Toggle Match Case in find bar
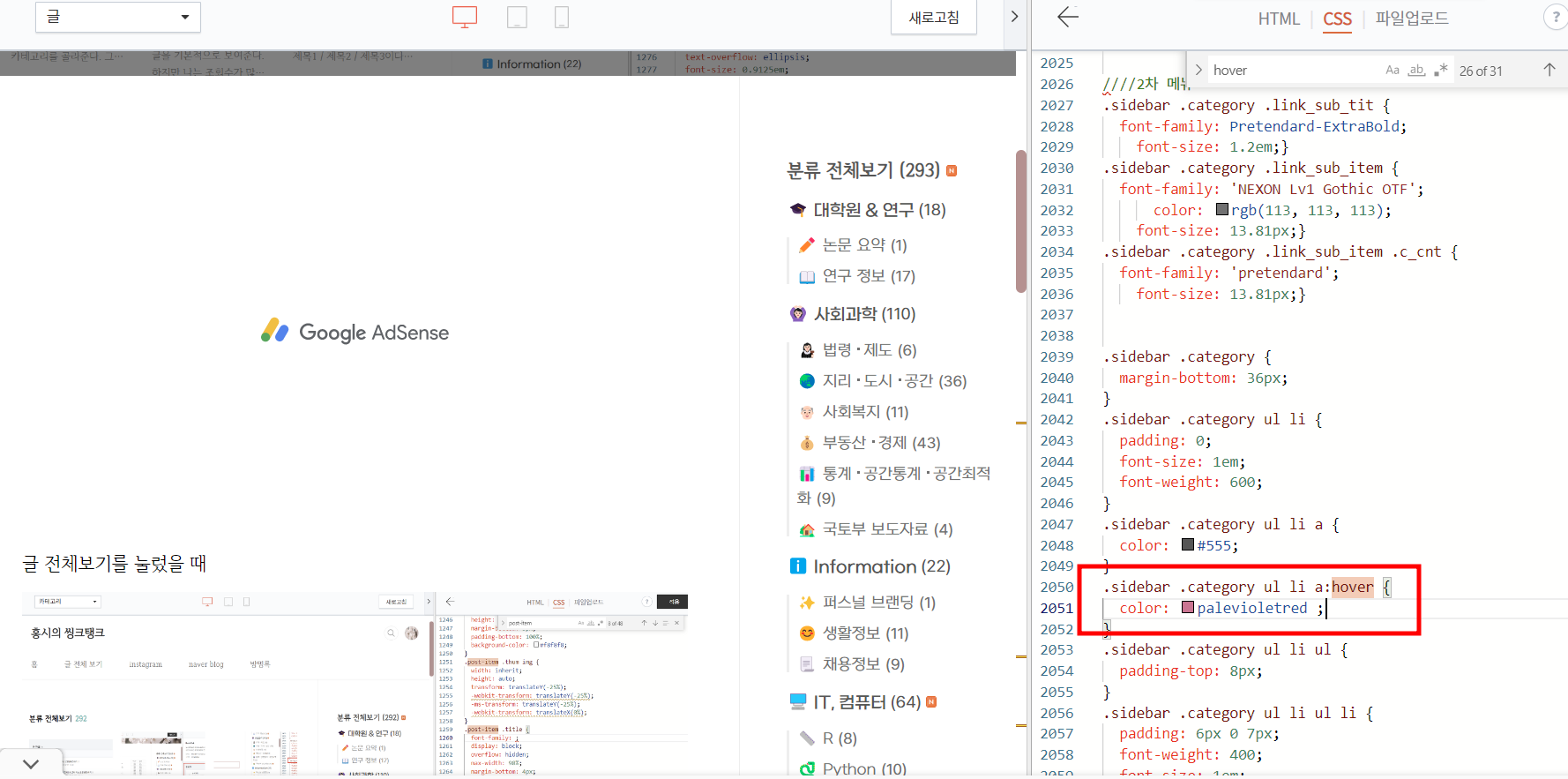 (x=1393, y=70)
